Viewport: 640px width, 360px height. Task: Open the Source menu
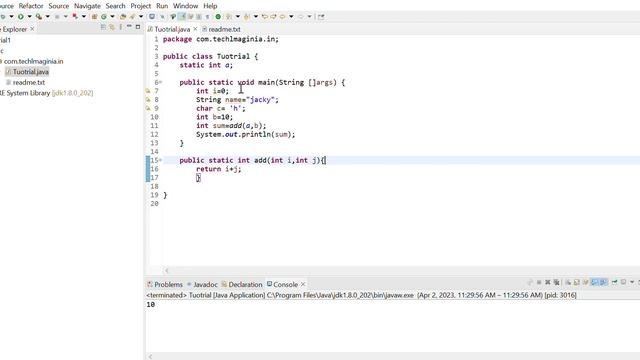[59, 6]
